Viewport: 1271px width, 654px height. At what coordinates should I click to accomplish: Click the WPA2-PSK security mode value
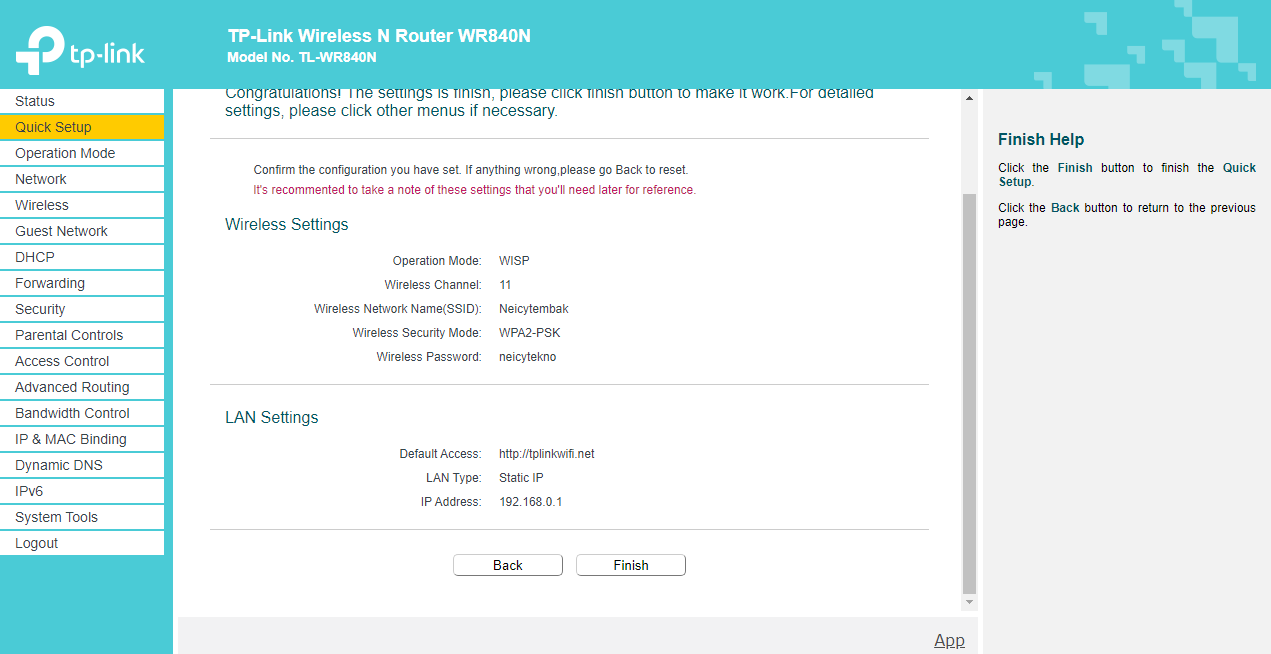pos(530,333)
